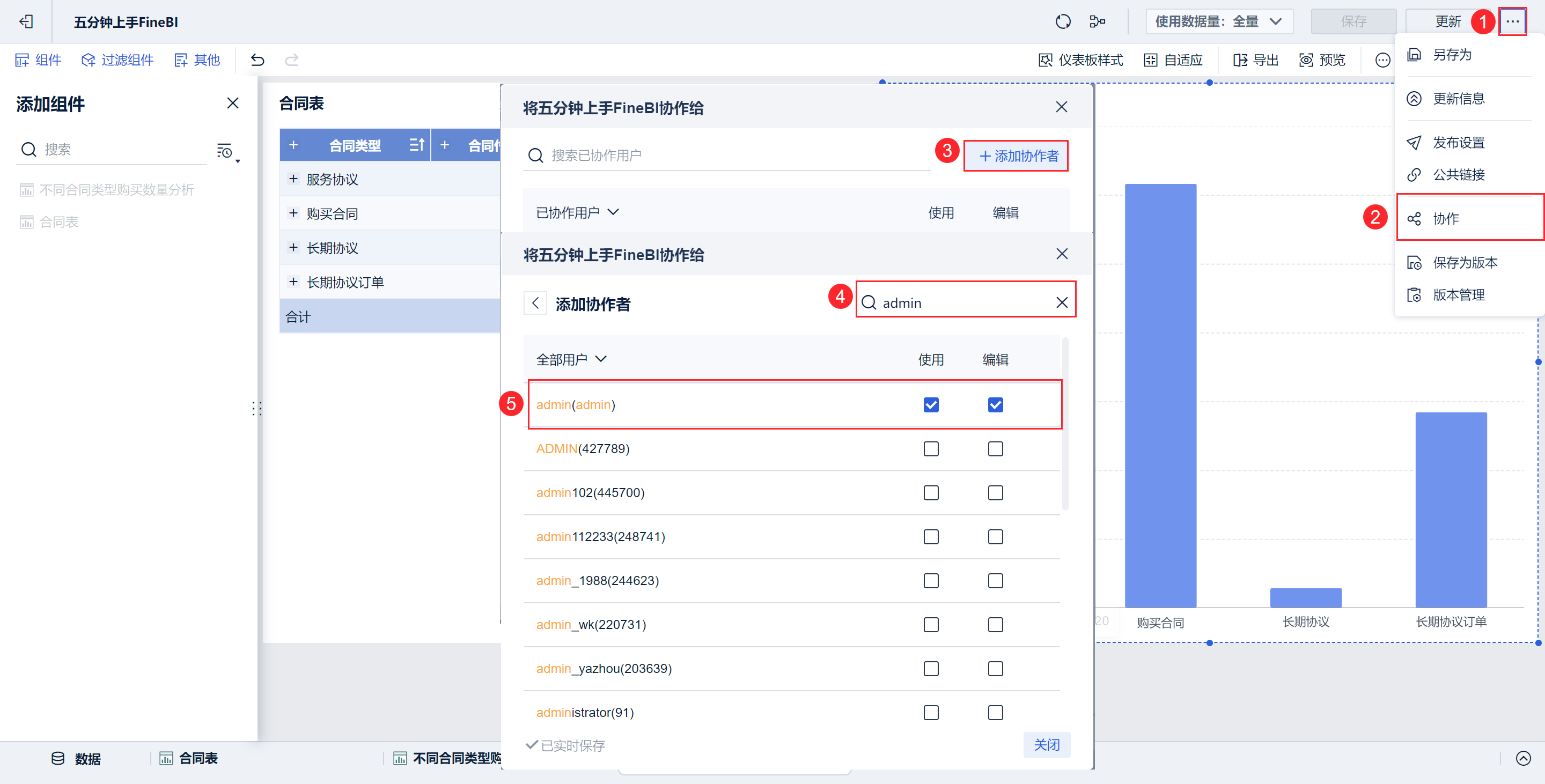Select 协作 from the dropdown menu

point(1445,219)
